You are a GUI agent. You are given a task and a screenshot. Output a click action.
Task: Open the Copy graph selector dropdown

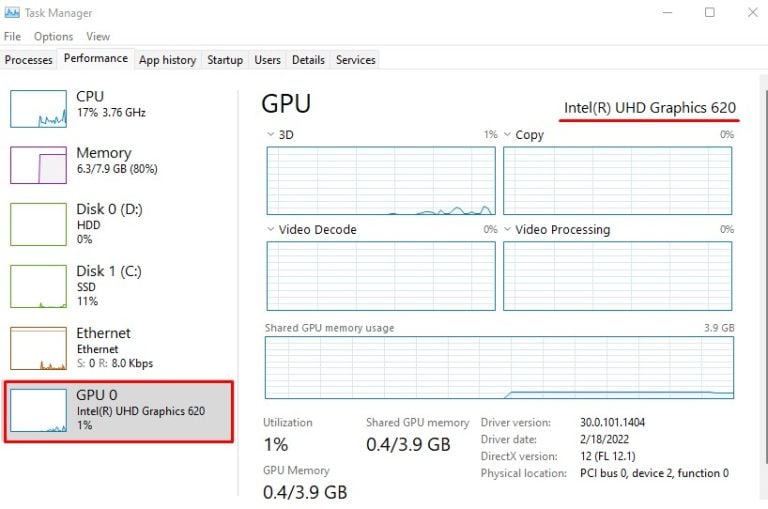click(508, 135)
